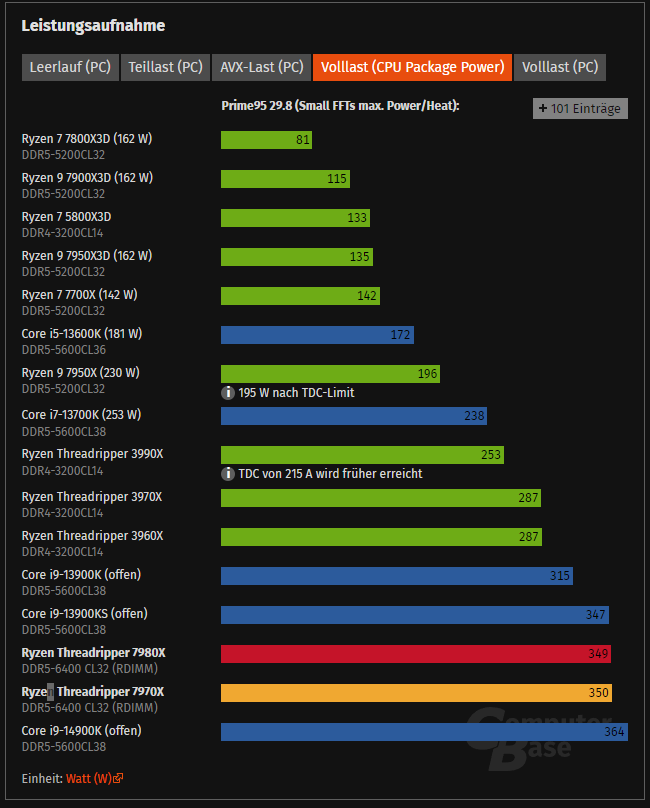The width and height of the screenshot is (650, 808).
Task: Select the Ryzen 9 7950X (230 W) label
Action: [x=80, y=373]
